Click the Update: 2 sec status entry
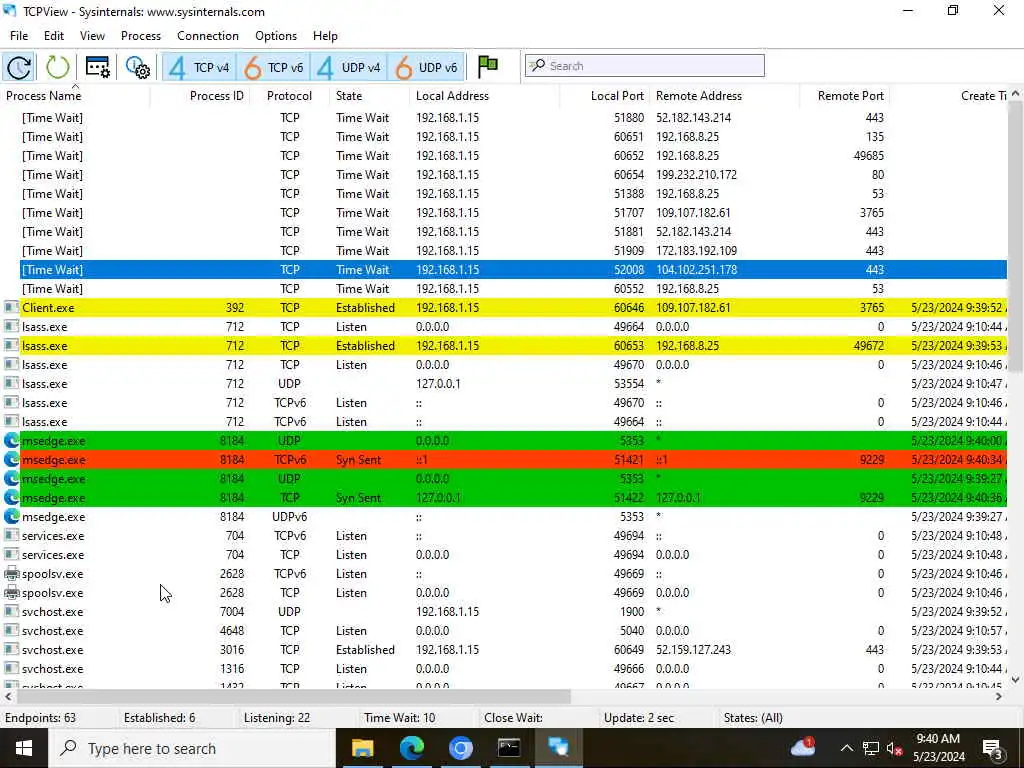Screen dimensions: 1024x768 point(639,718)
